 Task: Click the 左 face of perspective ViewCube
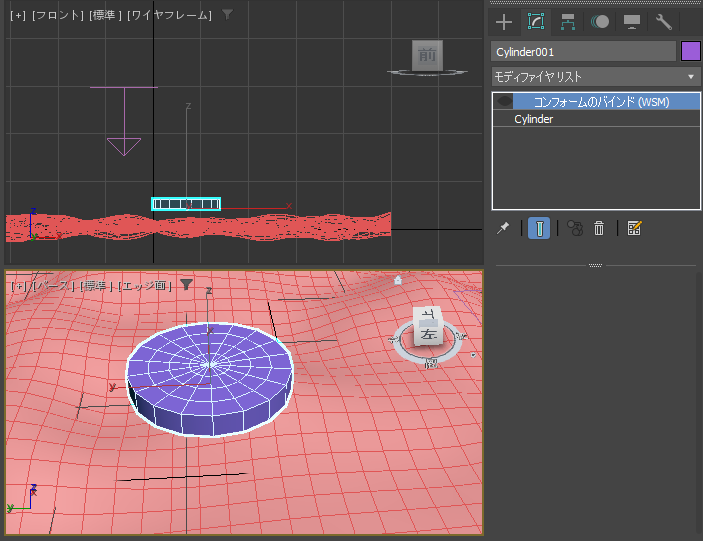tap(429, 334)
